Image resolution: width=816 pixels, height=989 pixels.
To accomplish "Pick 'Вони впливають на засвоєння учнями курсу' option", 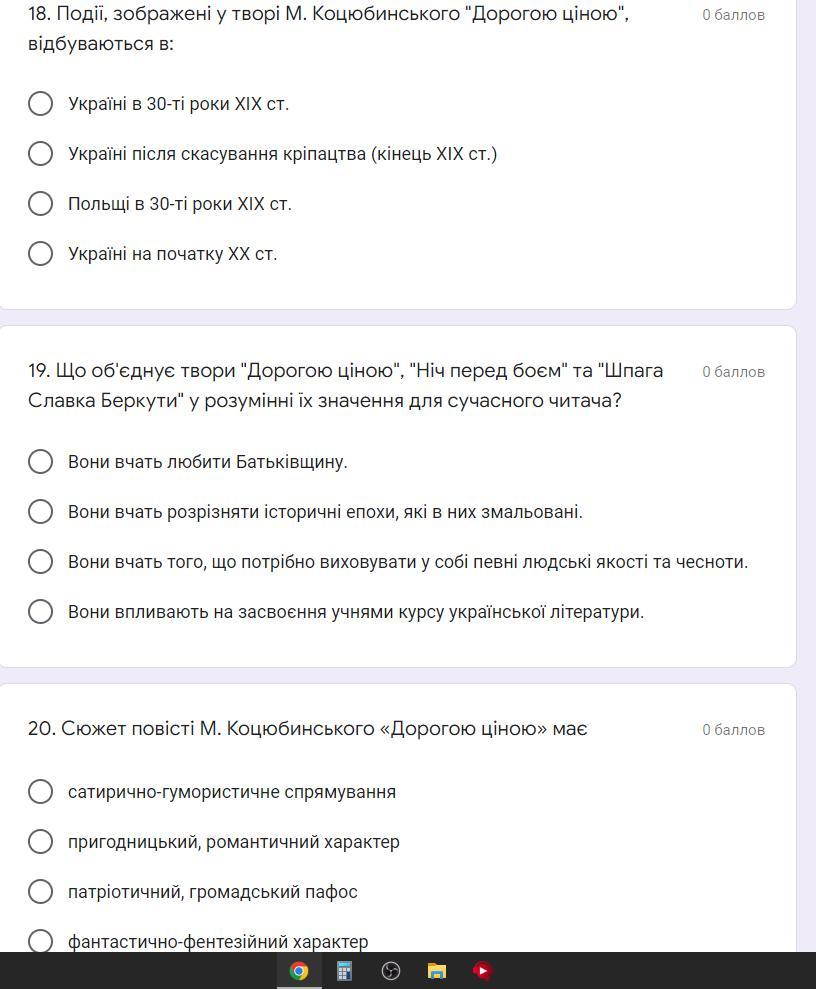I will tap(41, 612).
